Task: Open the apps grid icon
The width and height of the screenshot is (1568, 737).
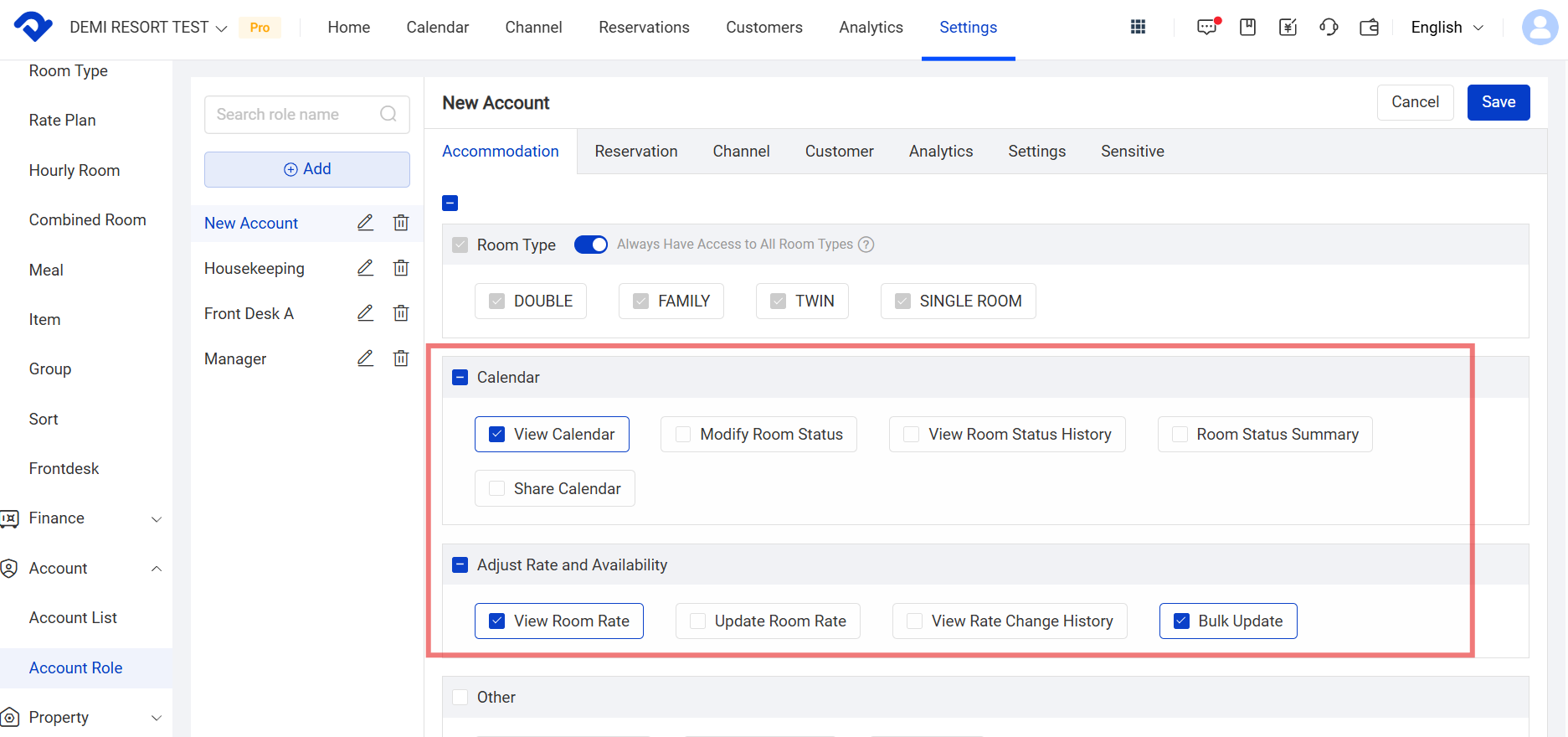Action: pyautogui.click(x=1138, y=27)
